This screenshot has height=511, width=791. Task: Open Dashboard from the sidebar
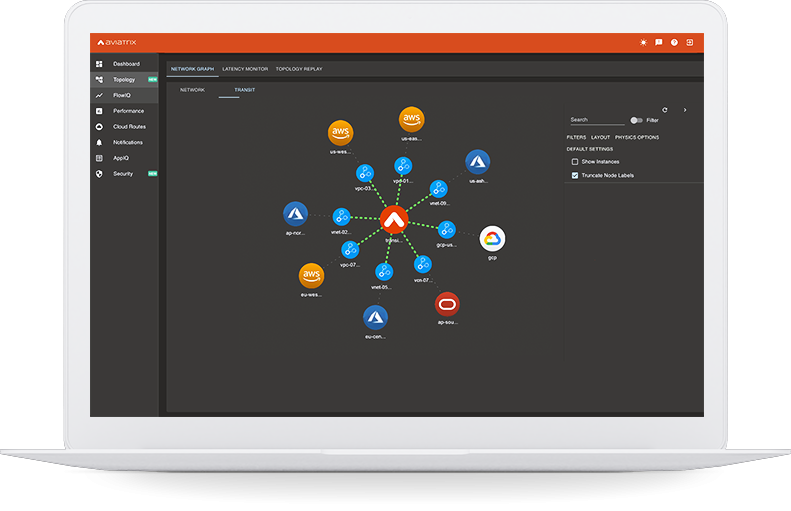click(124, 64)
